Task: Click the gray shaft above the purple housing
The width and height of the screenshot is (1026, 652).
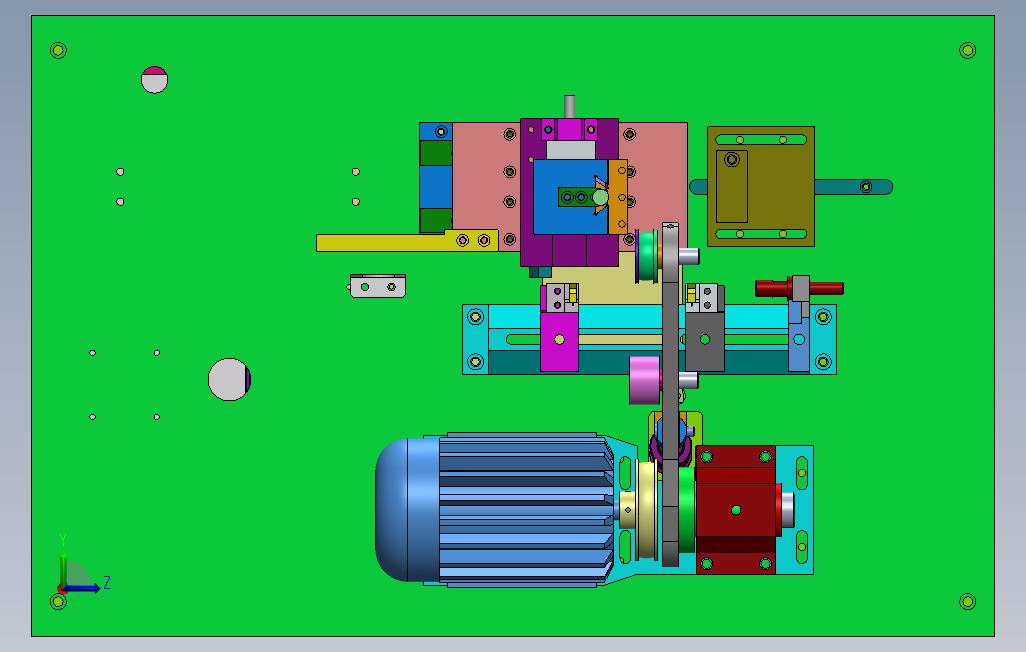Action: (569, 107)
